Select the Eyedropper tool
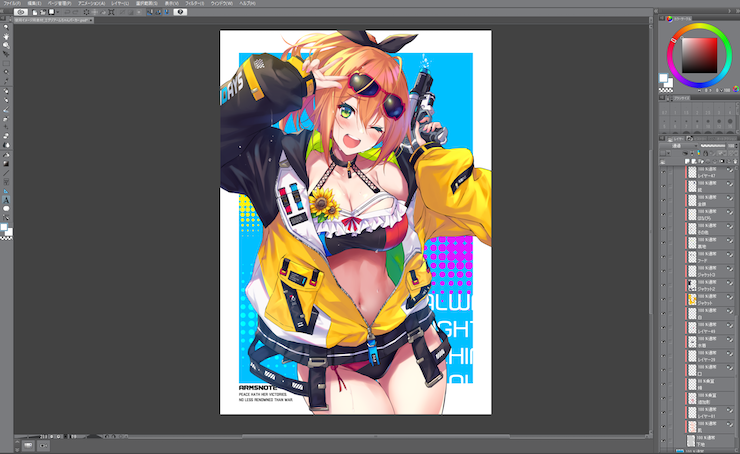 6,81
